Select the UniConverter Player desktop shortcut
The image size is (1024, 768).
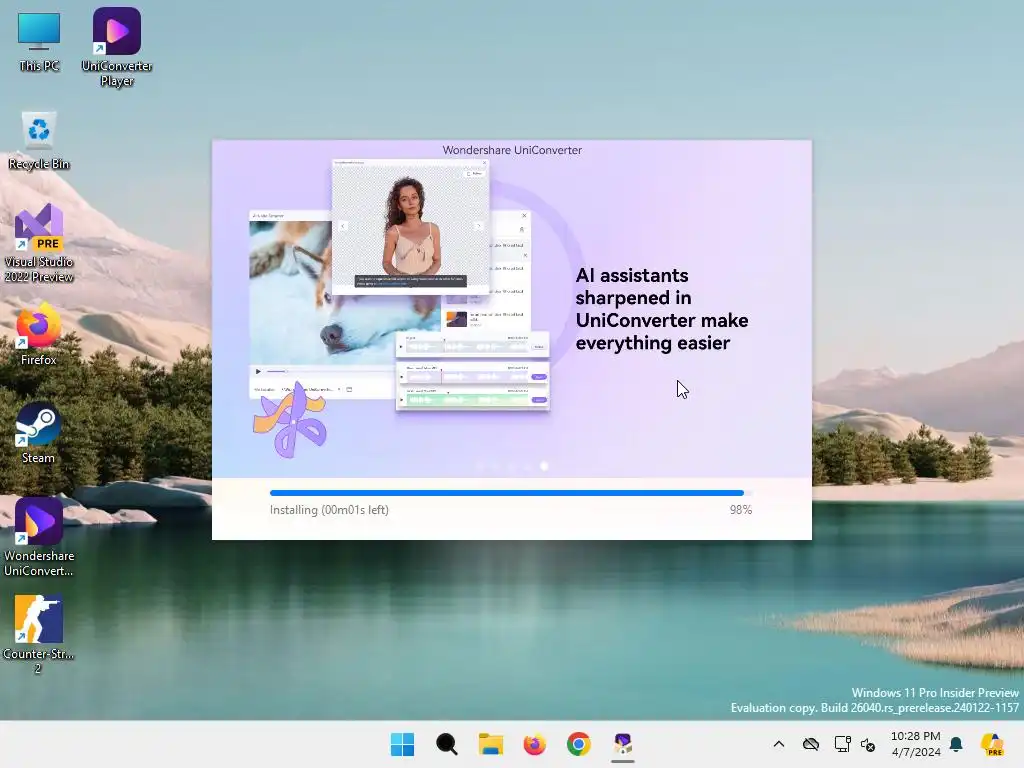(117, 47)
